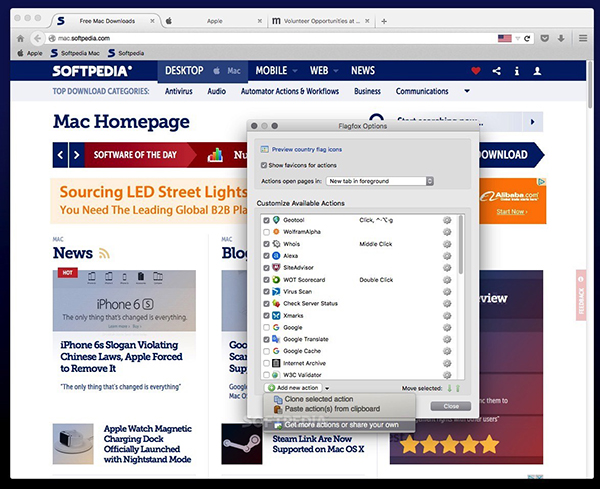Open gear settings for Geotool action
Viewport: 600px width, 489px height.
(447, 220)
